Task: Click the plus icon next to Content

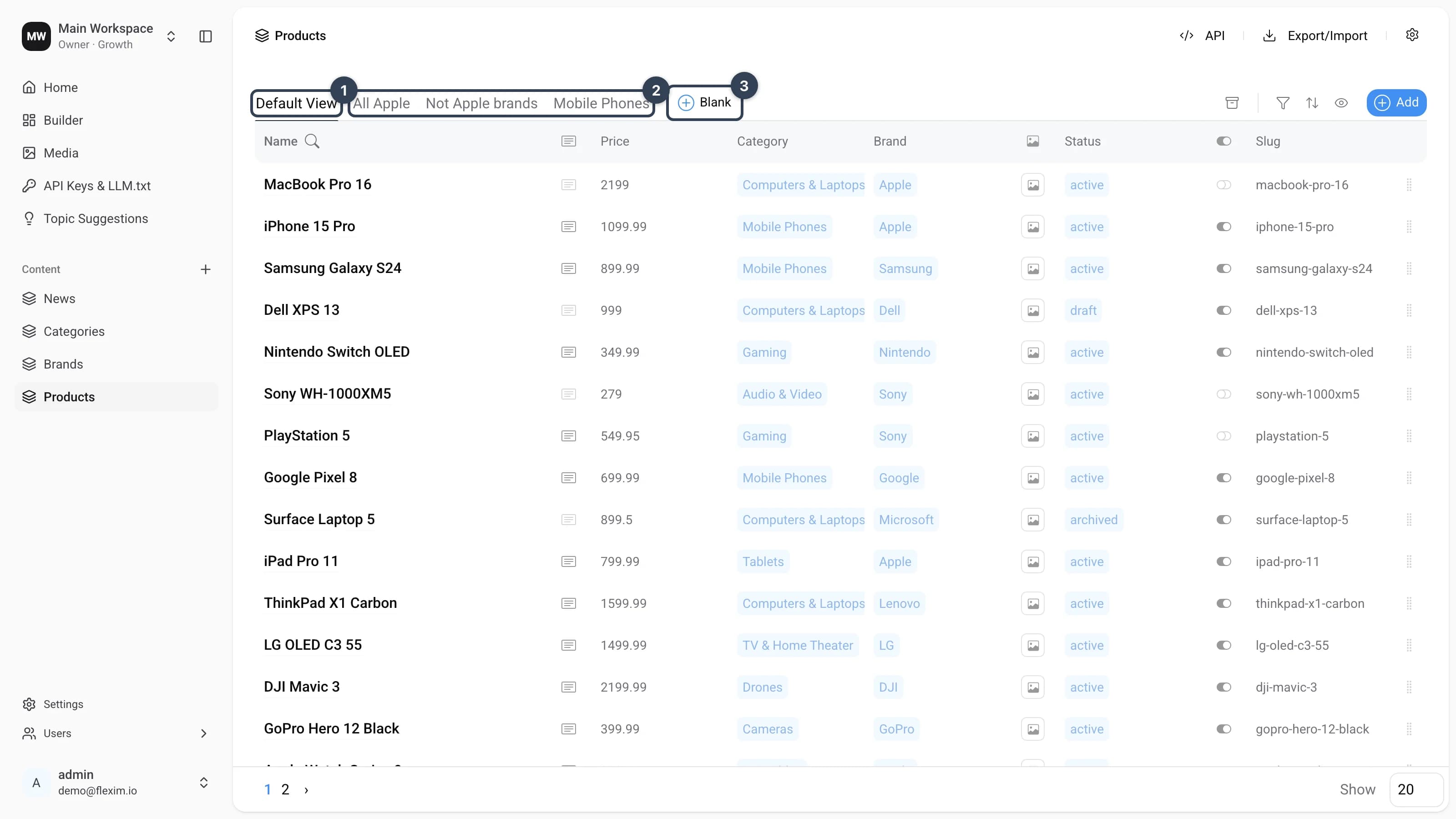Action: tap(206, 269)
